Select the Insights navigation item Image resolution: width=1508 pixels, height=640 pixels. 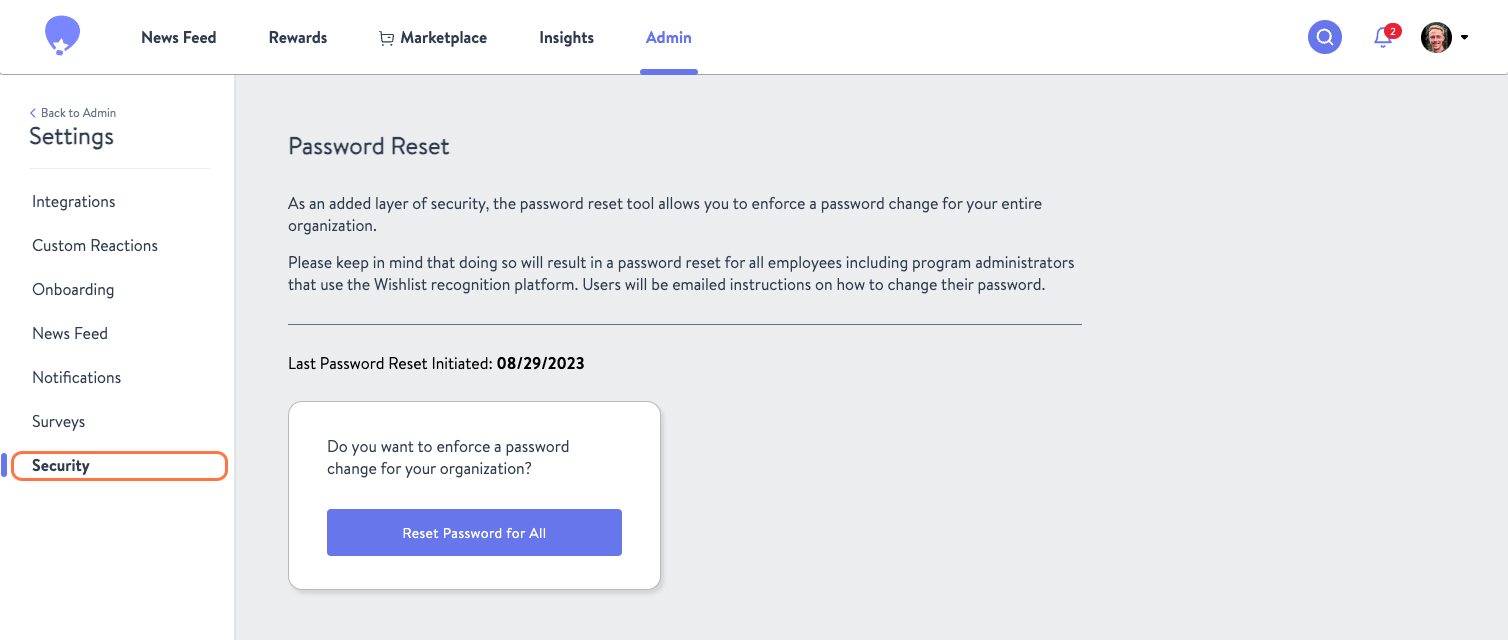point(566,37)
